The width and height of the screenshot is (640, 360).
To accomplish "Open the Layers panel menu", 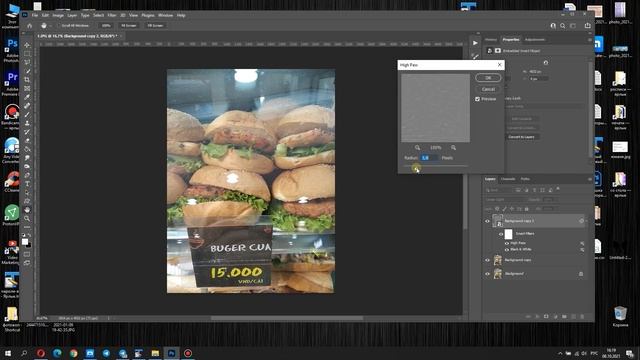I will [x=589, y=179].
